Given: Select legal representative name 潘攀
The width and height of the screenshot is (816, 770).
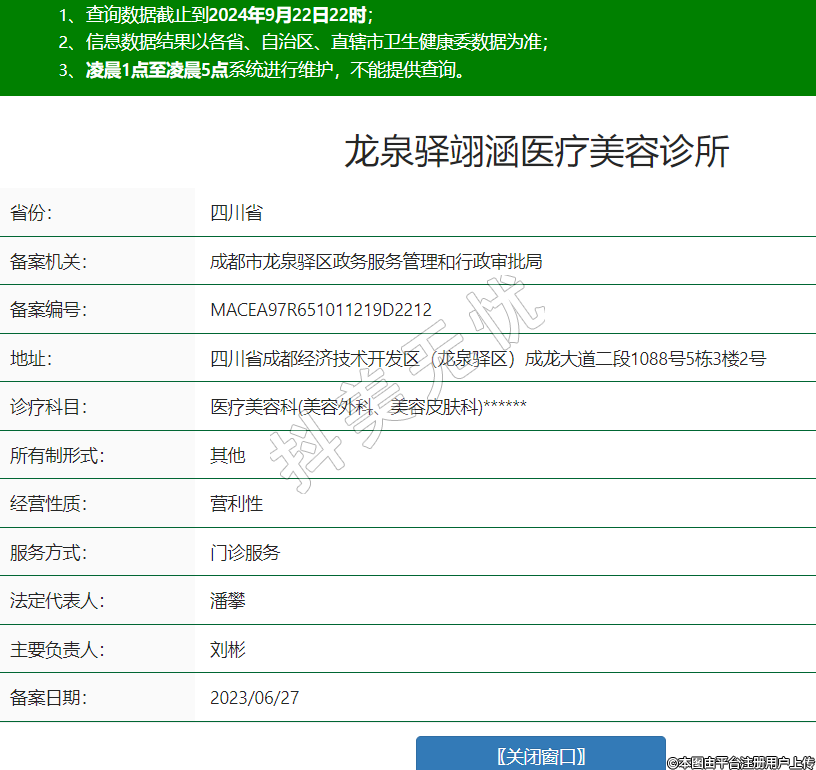Looking at the screenshot, I should point(227,601).
